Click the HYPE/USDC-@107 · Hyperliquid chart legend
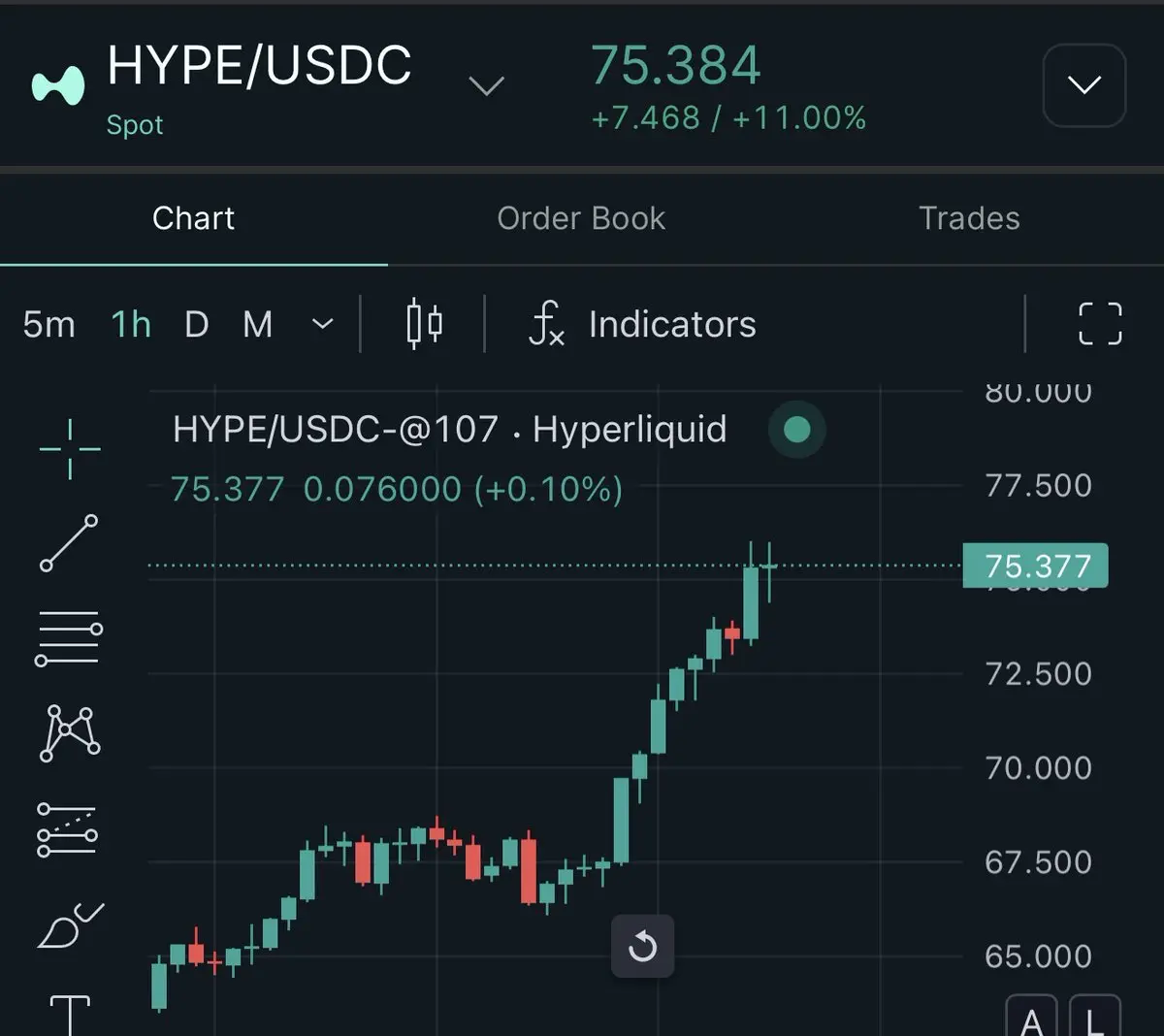Image resolution: width=1164 pixels, height=1036 pixels. [450, 429]
